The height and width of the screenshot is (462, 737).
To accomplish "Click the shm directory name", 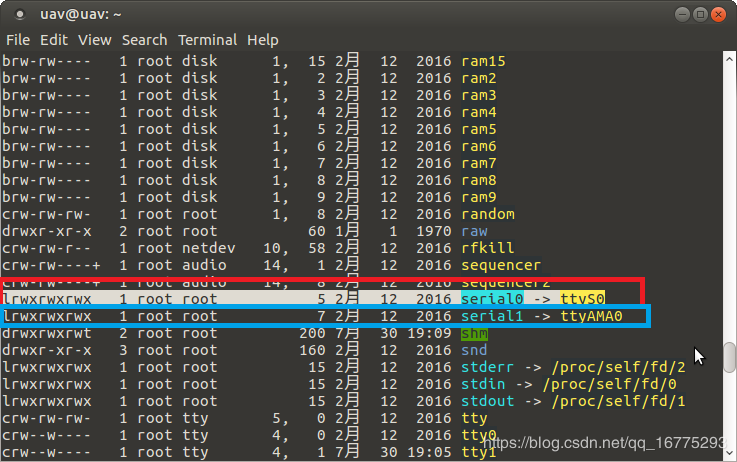I will (474, 333).
